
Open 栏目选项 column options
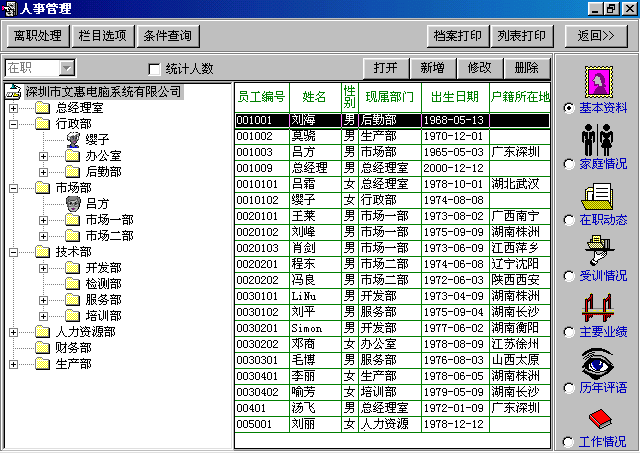click(x=102, y=36)
